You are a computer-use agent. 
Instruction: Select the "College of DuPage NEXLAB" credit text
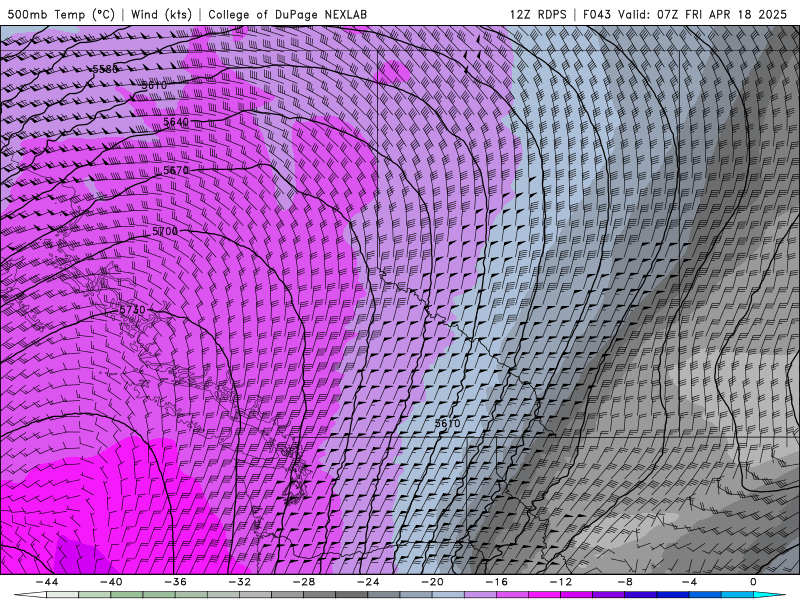tap(287, 14)
